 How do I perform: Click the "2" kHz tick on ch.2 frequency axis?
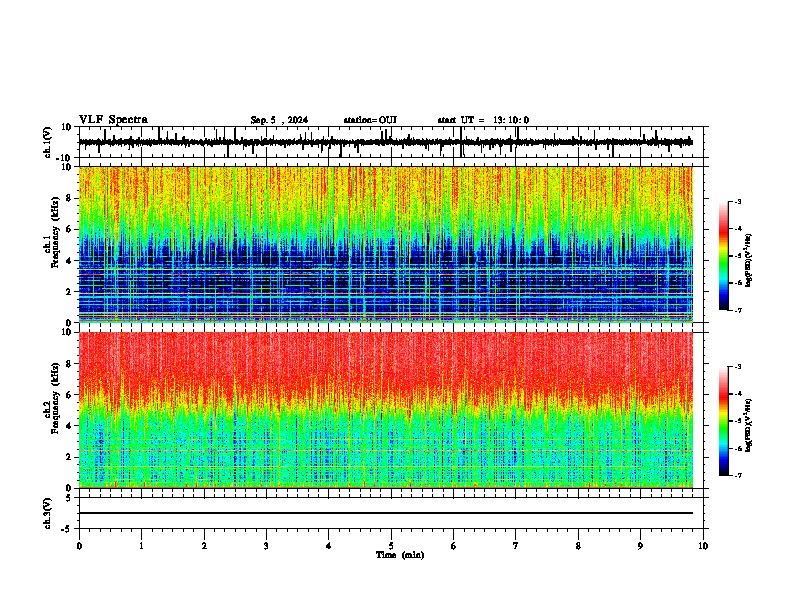[x=69, y=457]
